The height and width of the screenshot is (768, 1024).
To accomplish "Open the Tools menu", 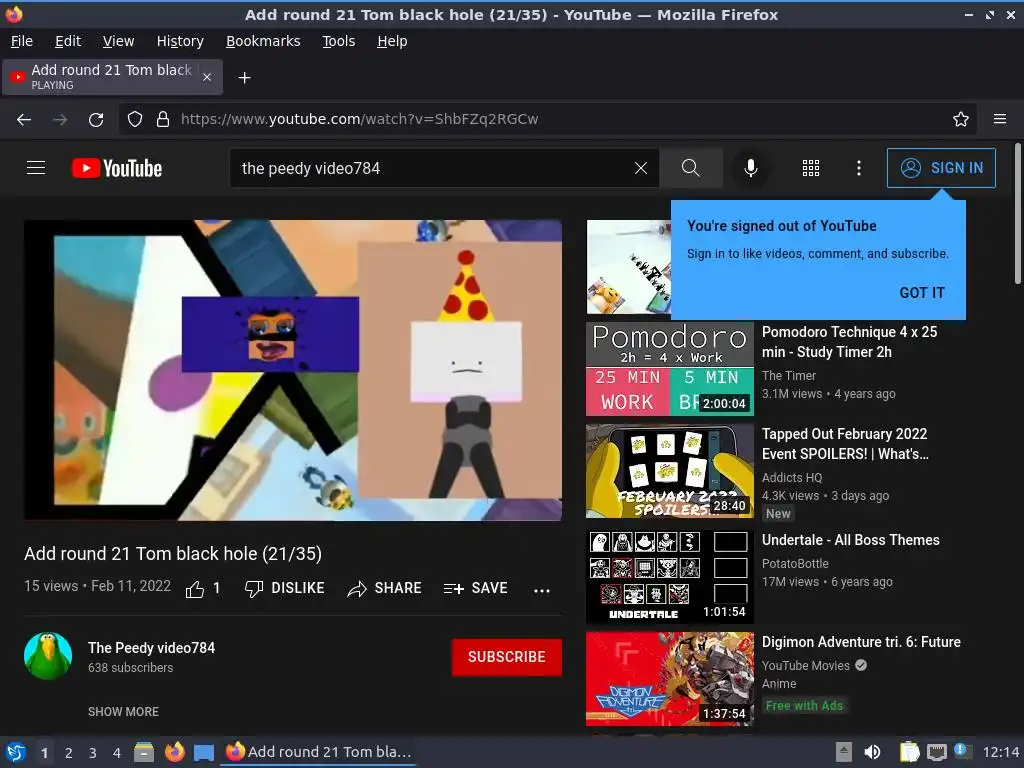I will [338, 41].
